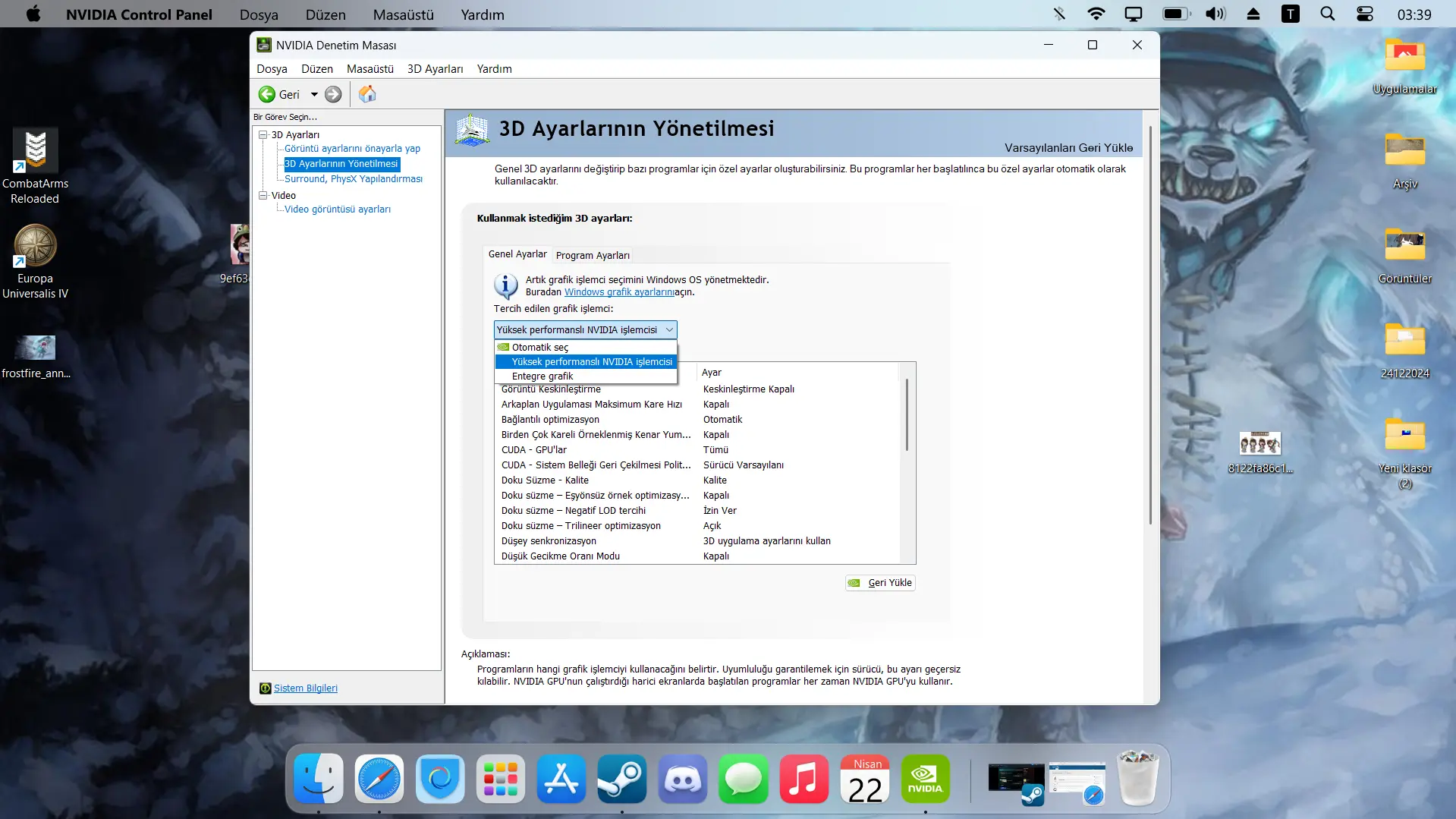Select 3D Ayarlarının Yönetilmesi tree item
The width and height of the screenshot is (1456, 819).
[x=341, y=164]
